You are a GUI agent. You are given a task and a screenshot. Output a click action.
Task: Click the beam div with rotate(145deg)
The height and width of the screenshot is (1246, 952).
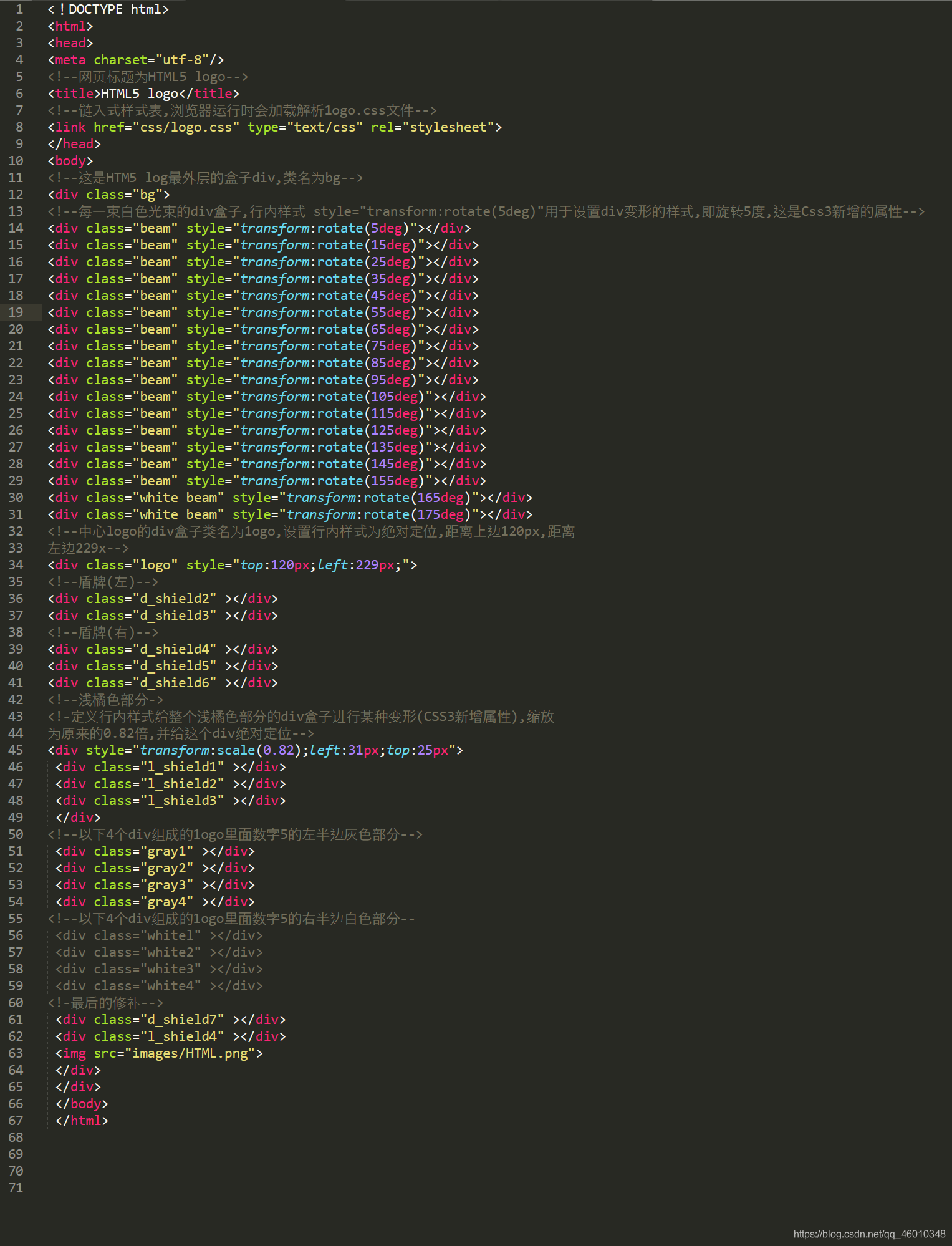267,464
